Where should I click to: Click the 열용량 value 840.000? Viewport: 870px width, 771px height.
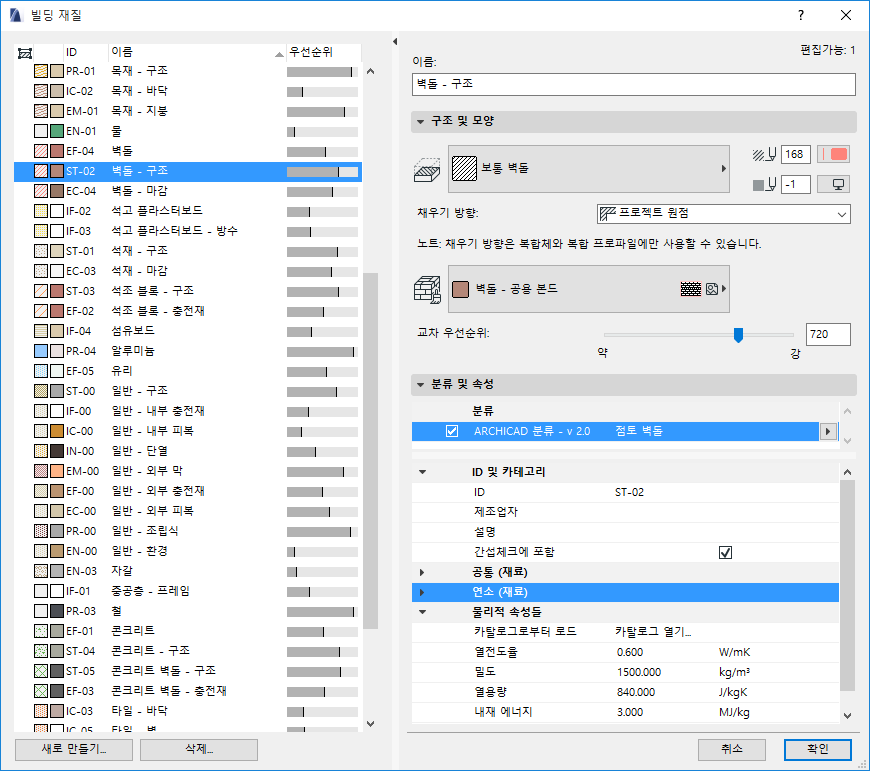(636, 692)
